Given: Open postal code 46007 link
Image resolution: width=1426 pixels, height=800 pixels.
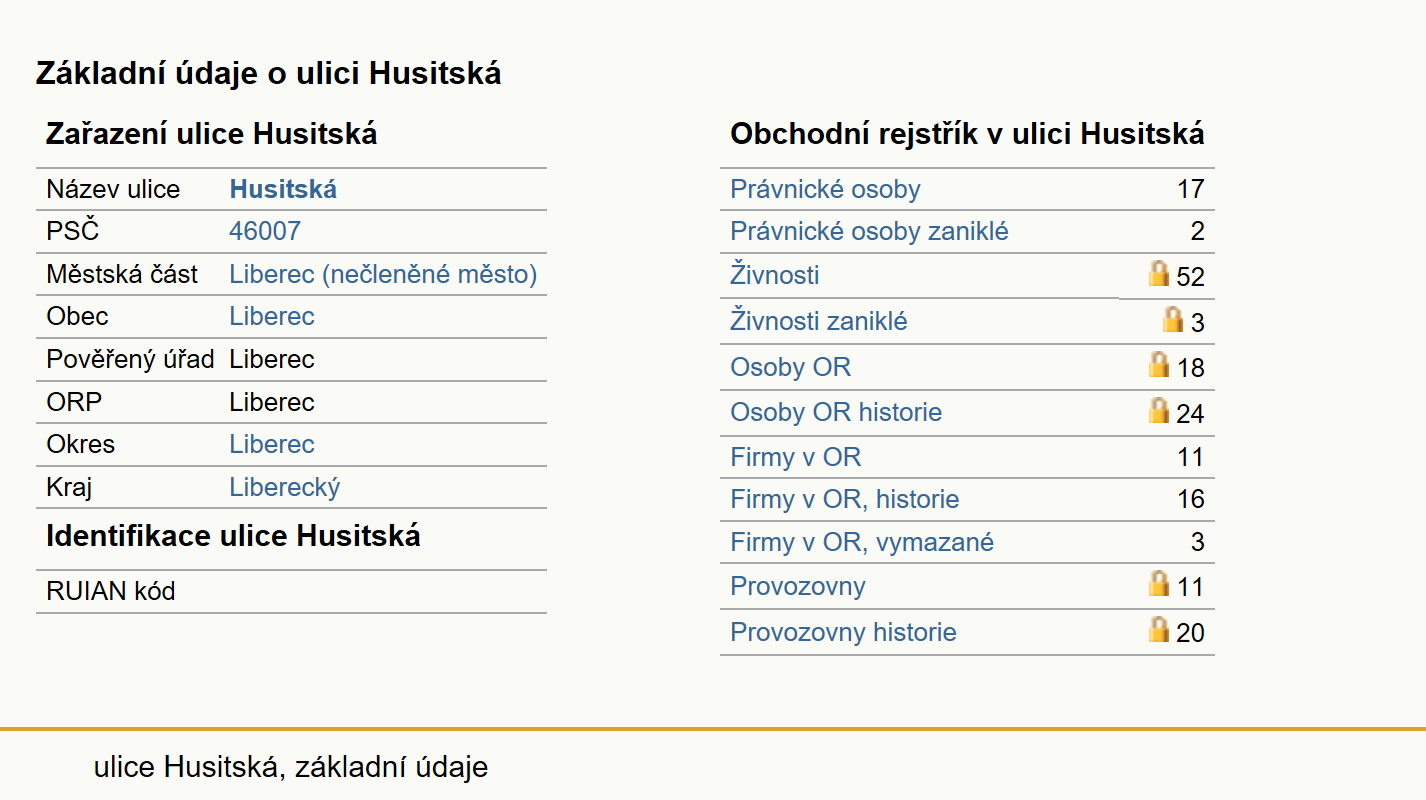Looking at the screenshot, I should pos(265,231).
